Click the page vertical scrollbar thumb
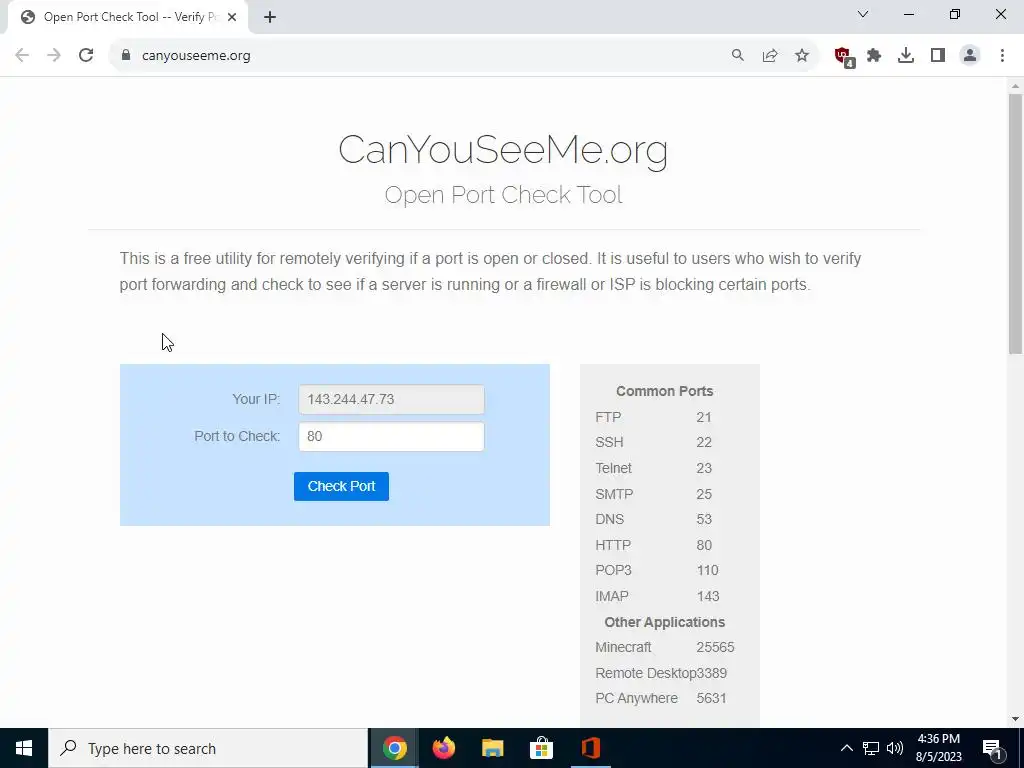Image resolution: width=1024 pixels, height=768 pixels. 1015,224
